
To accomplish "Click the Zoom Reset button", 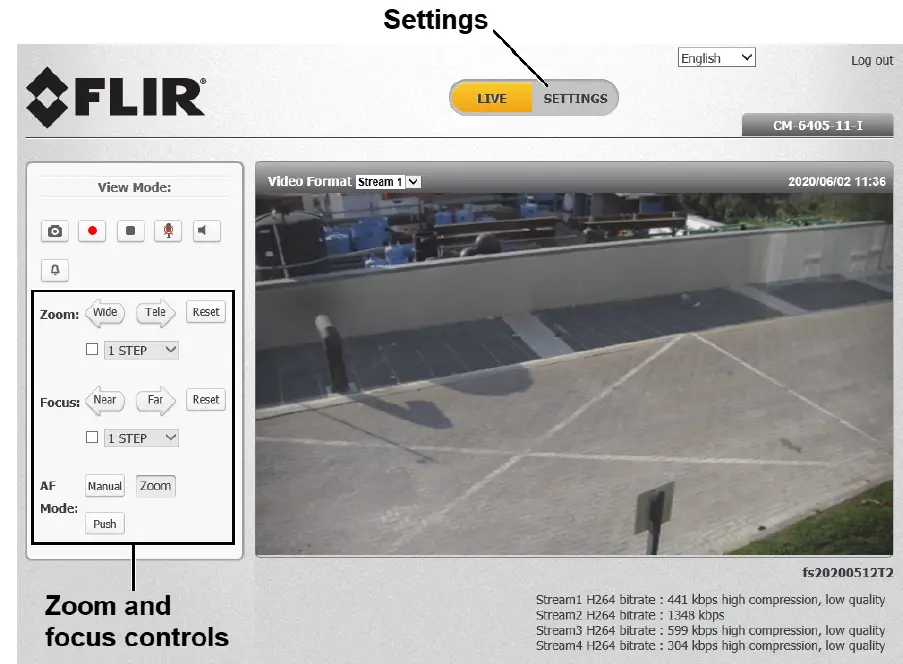I will point(205,312).
